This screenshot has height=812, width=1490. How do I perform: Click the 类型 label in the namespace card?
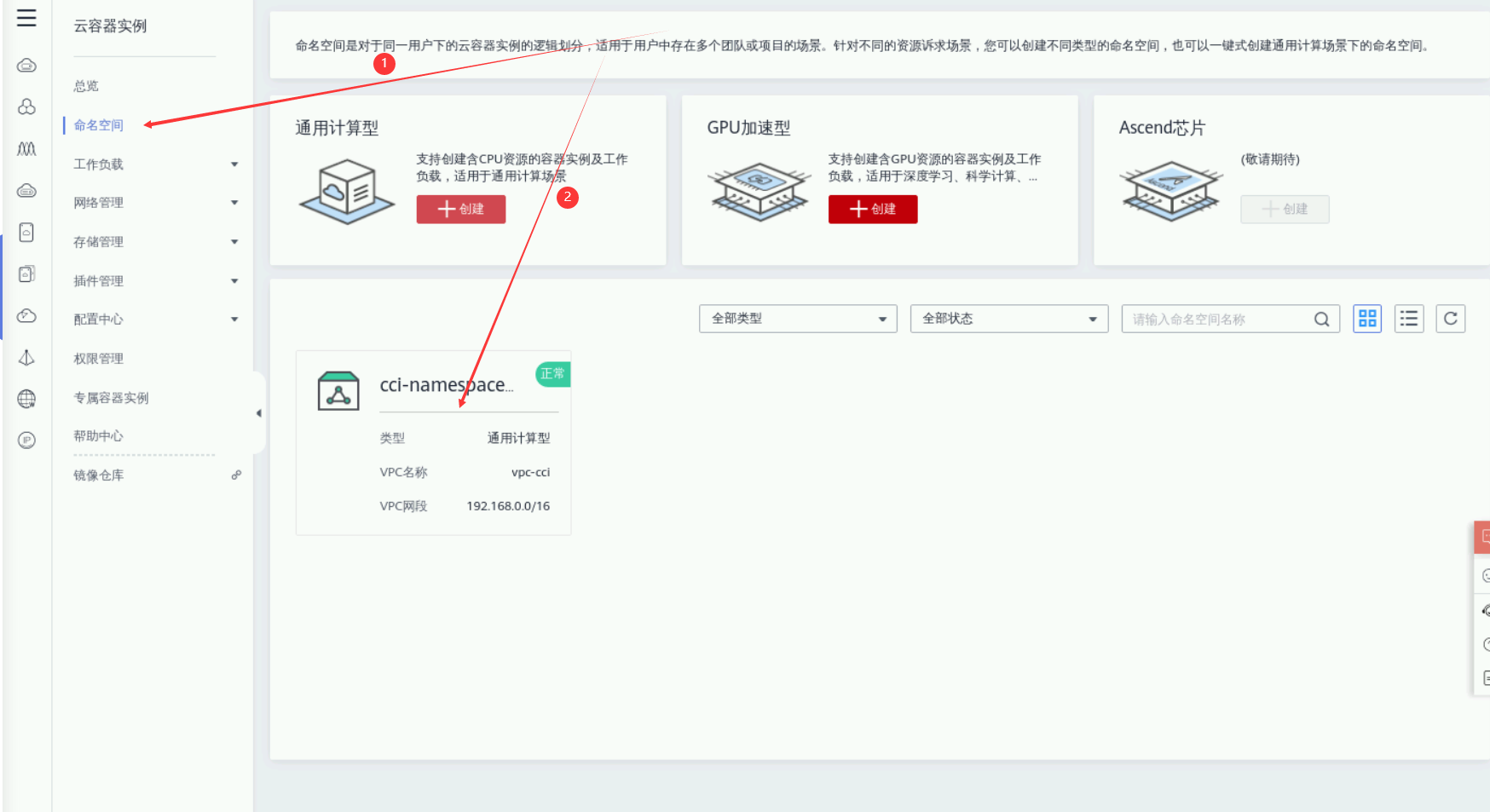[392, 438]
